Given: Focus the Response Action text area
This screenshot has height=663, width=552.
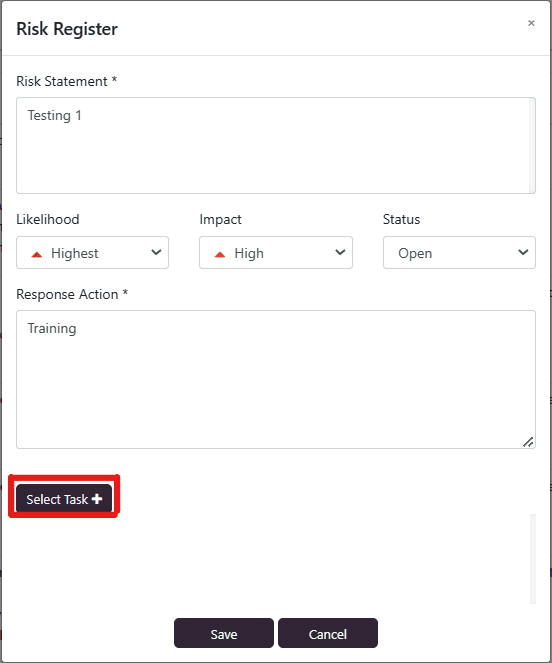Looking at the screenshot, I should tap(276, 379).
